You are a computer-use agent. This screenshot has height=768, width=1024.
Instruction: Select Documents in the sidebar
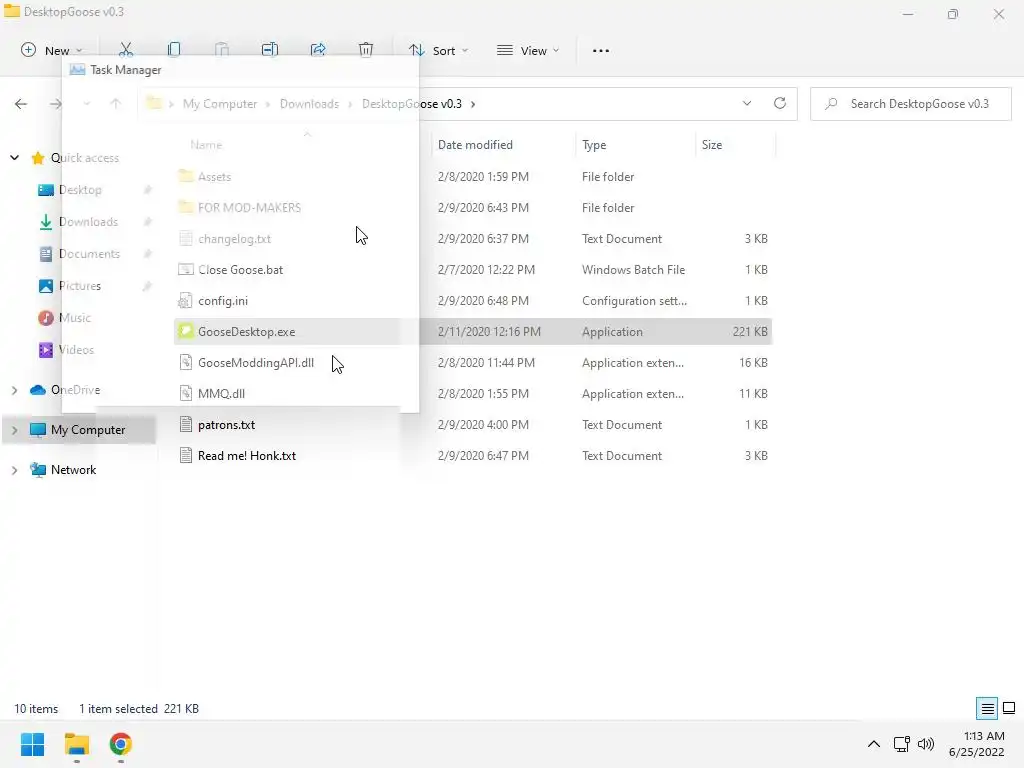(89, 253)
